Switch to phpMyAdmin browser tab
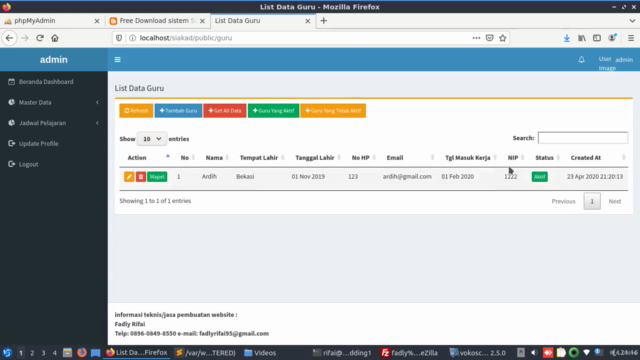The image size is (640, 360). coord(51,21)
